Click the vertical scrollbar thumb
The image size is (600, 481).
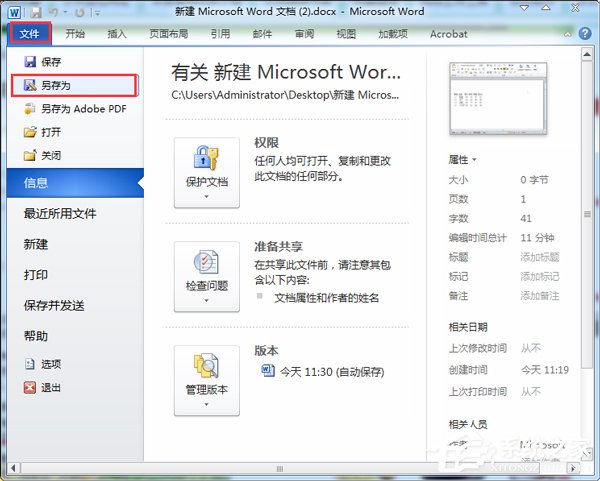pos(587,214)
